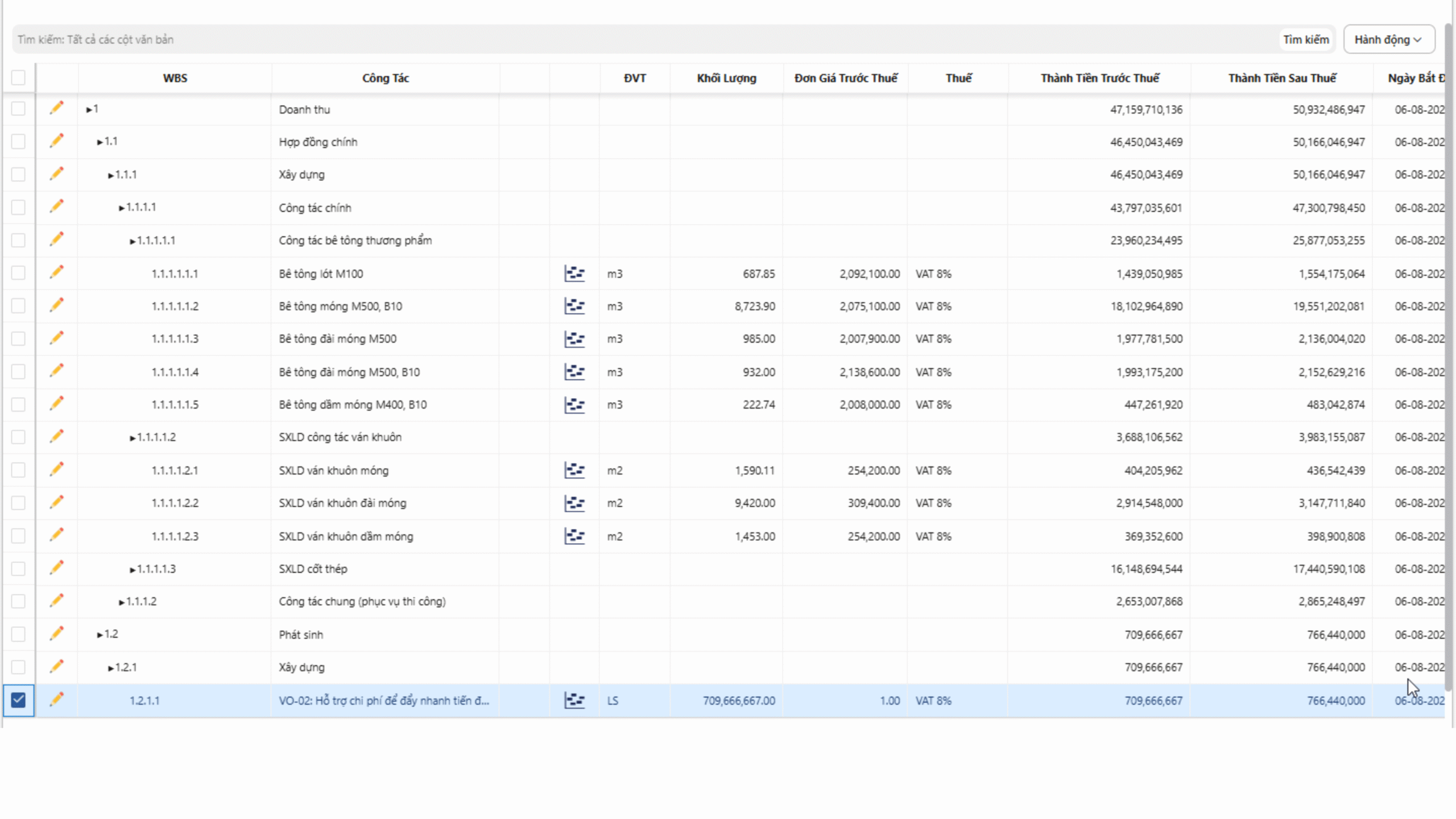Collapse WBS node 1.1.1.1.1
This screenshot has width=1456, height=819.
tap(133, 241)
